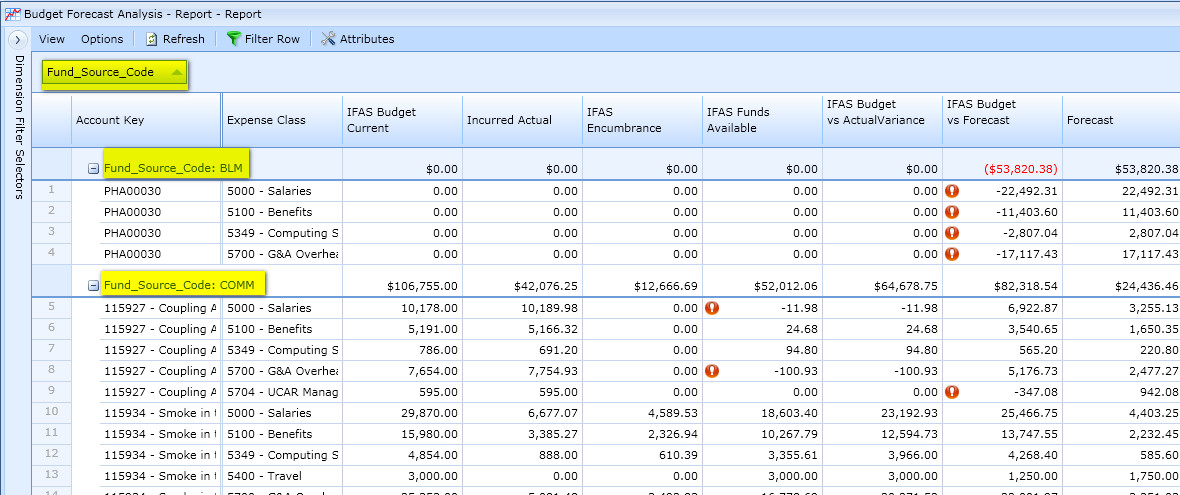The width and height of the screenshot is (1180, 495).
Task: Collapse the Fund_Source_Code: COMM group
Action: pos(93,286)
